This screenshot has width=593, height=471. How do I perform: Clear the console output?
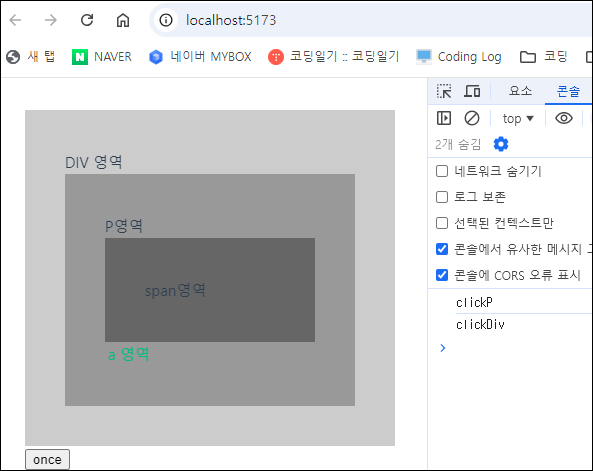click(x=472, y=118)
